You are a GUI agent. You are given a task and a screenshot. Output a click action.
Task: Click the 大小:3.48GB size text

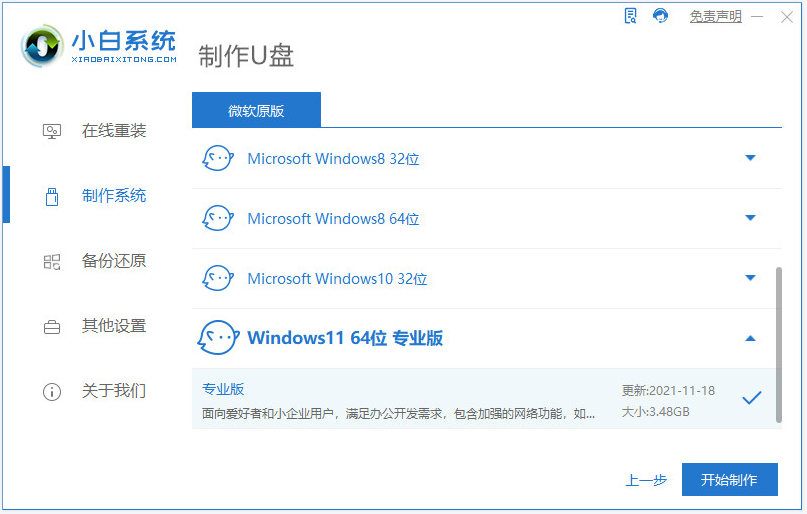pyautogui.click(x=655, y=412)
